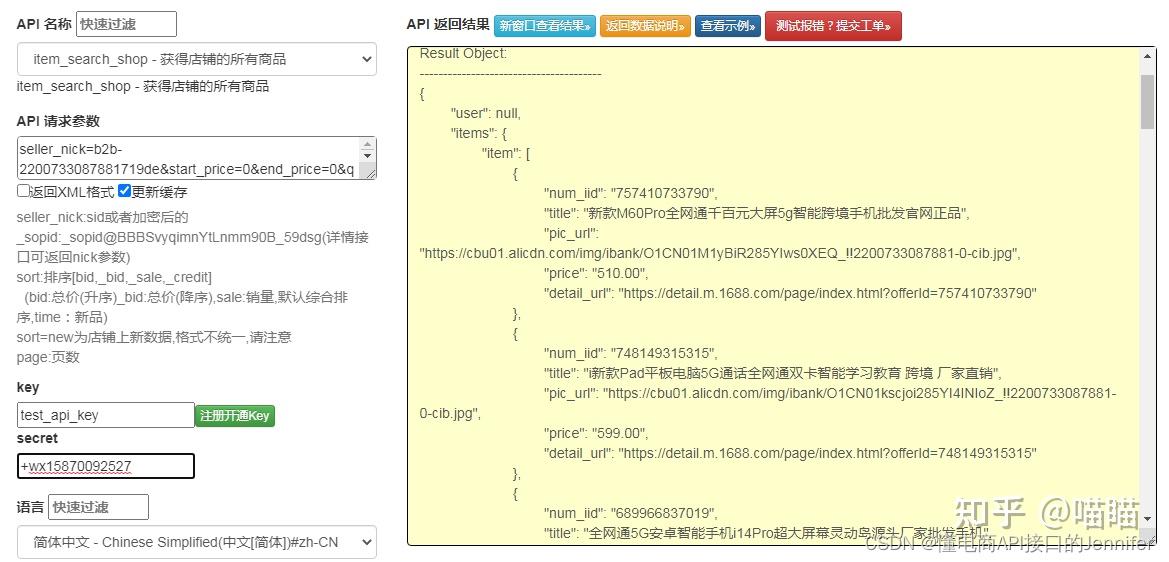1169x562 pixels.
Task: Click the detail_url with offerId=748149315315
Action: [828, 453]
